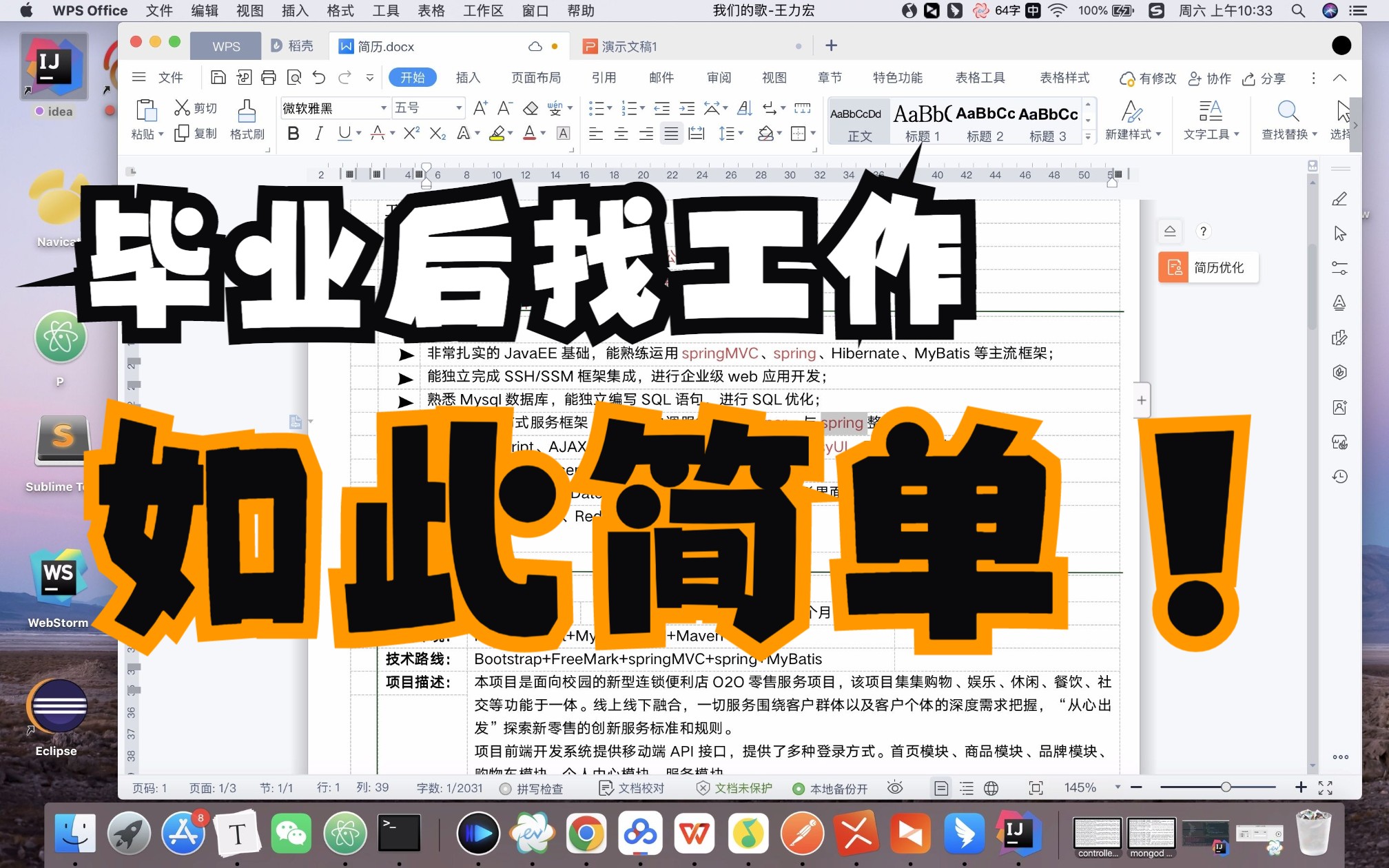
Task: Select the Format Painter (格式刷) tool
Action: coord(247,120)
